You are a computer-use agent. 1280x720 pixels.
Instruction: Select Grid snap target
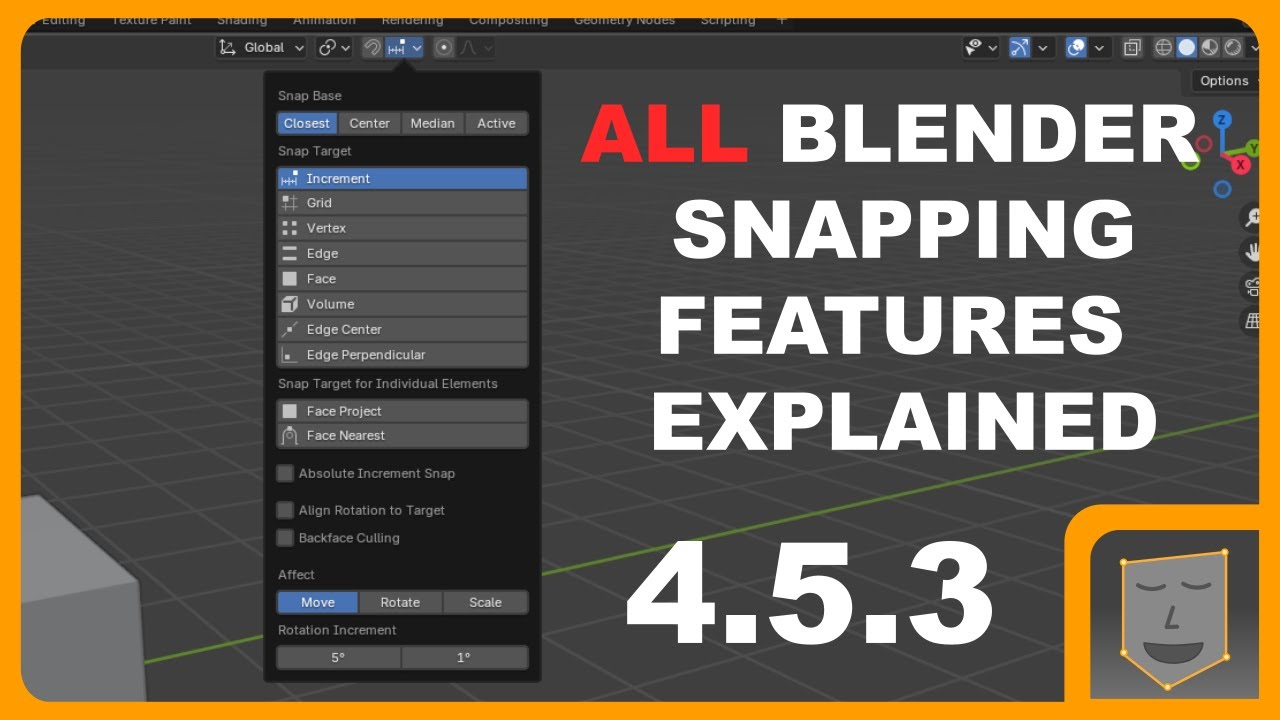(x=402, y=203)
